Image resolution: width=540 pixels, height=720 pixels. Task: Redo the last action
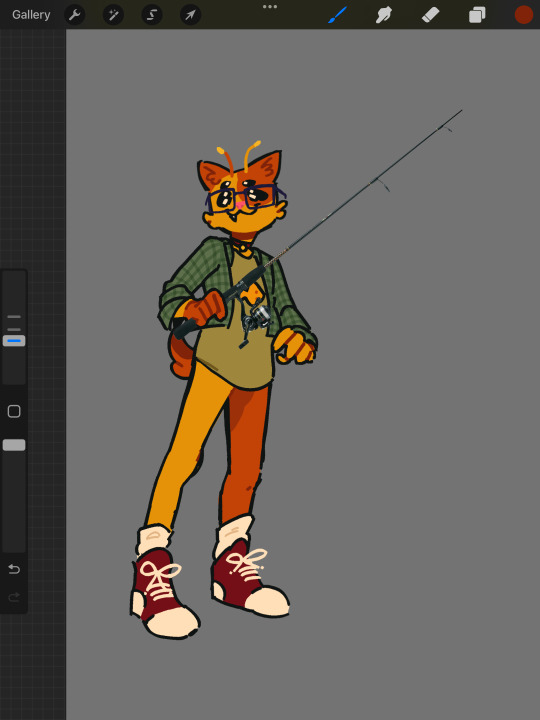pos(14,597)
